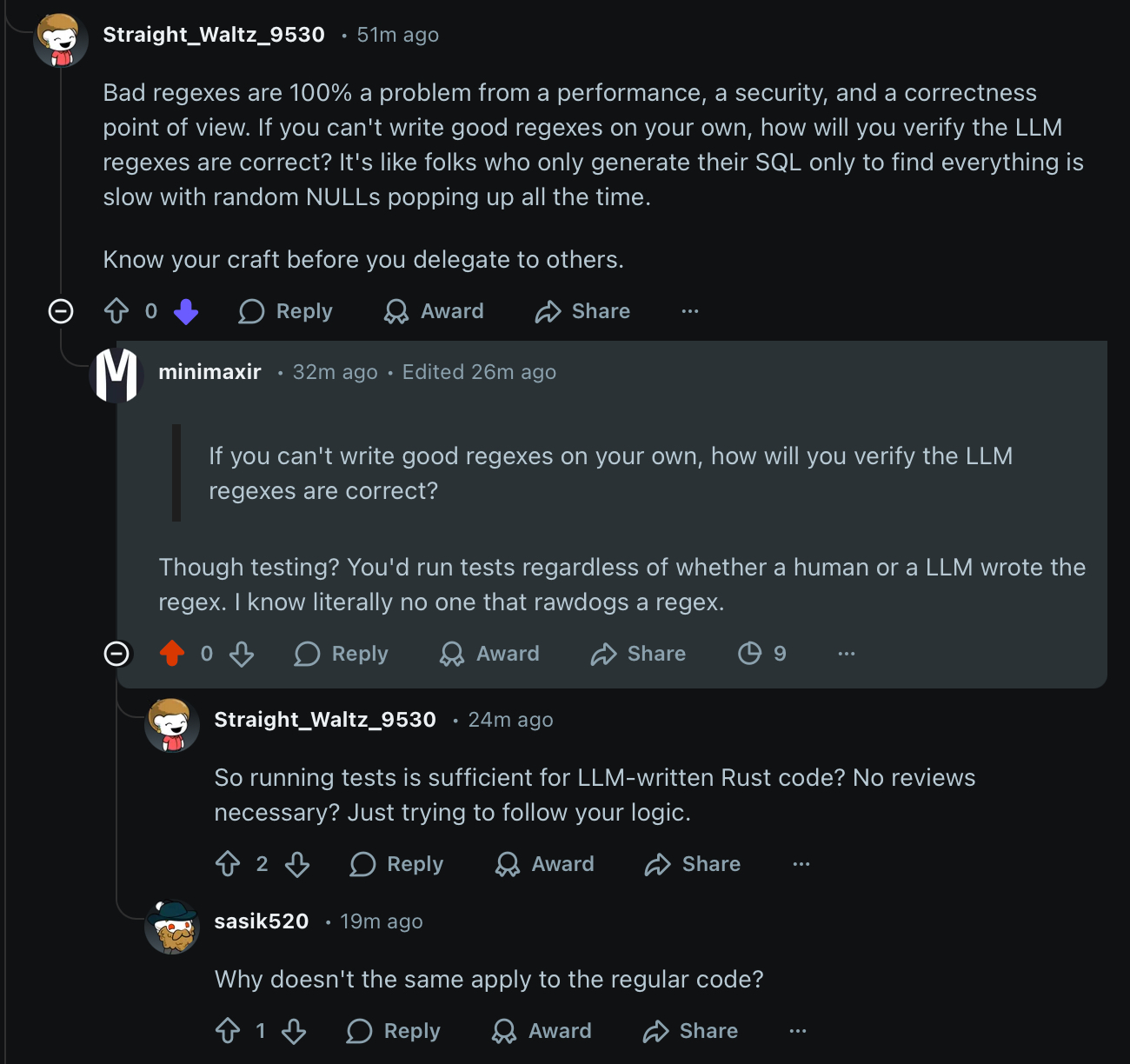Collapse the Straight_Waltz_9530 top comment thread
This screenshot has width=1130, height=1064.
click(61, 311)
